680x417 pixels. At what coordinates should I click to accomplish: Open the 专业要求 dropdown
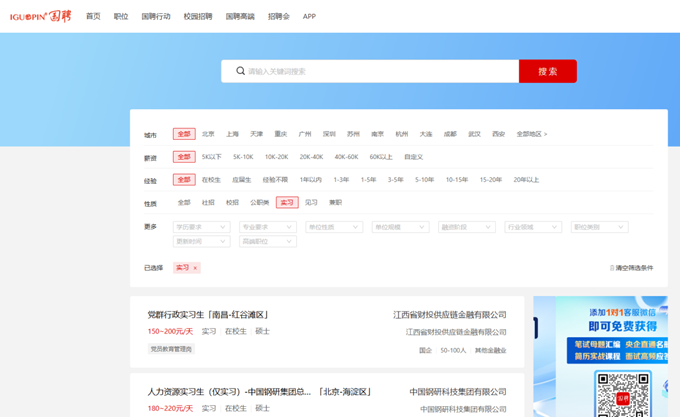coord(268,227)
